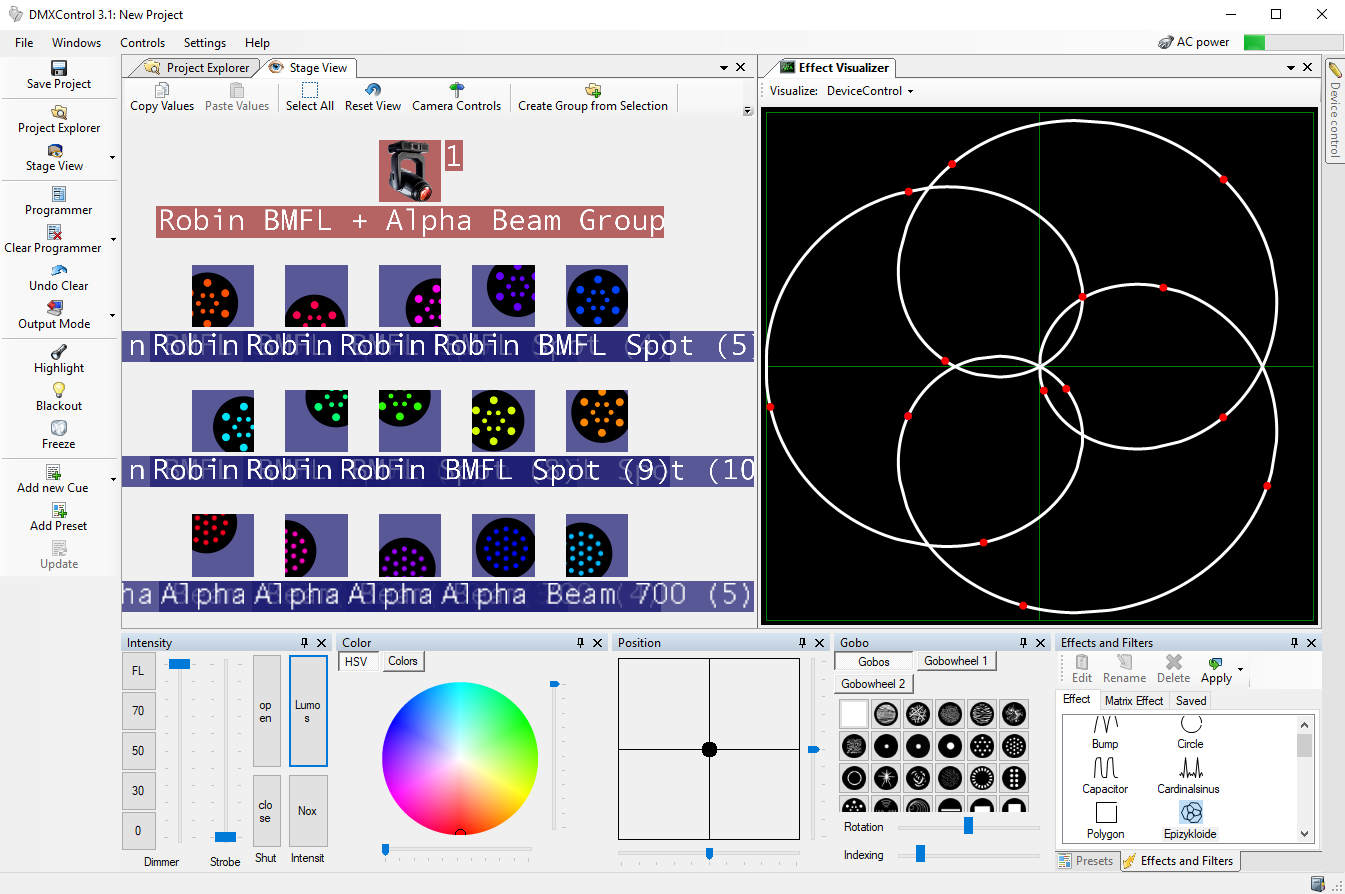The image size is (1345, 894).
Task: Expand the Stage View toolbar overflow arrow
Action: point(748,111)
